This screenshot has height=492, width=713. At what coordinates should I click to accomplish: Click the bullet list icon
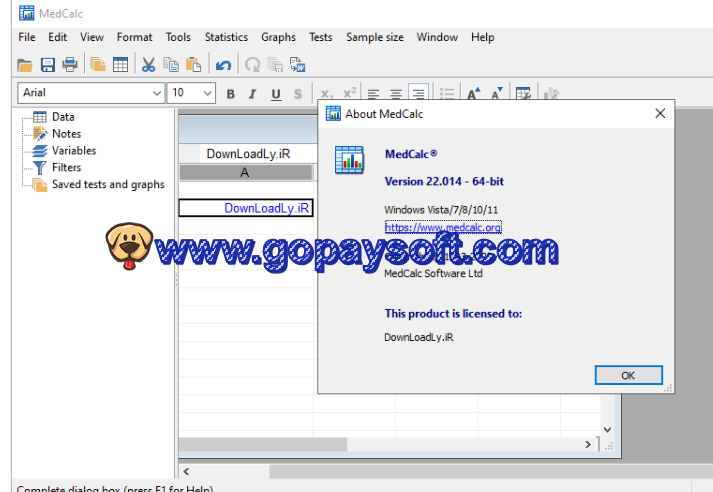pos(447,93)
